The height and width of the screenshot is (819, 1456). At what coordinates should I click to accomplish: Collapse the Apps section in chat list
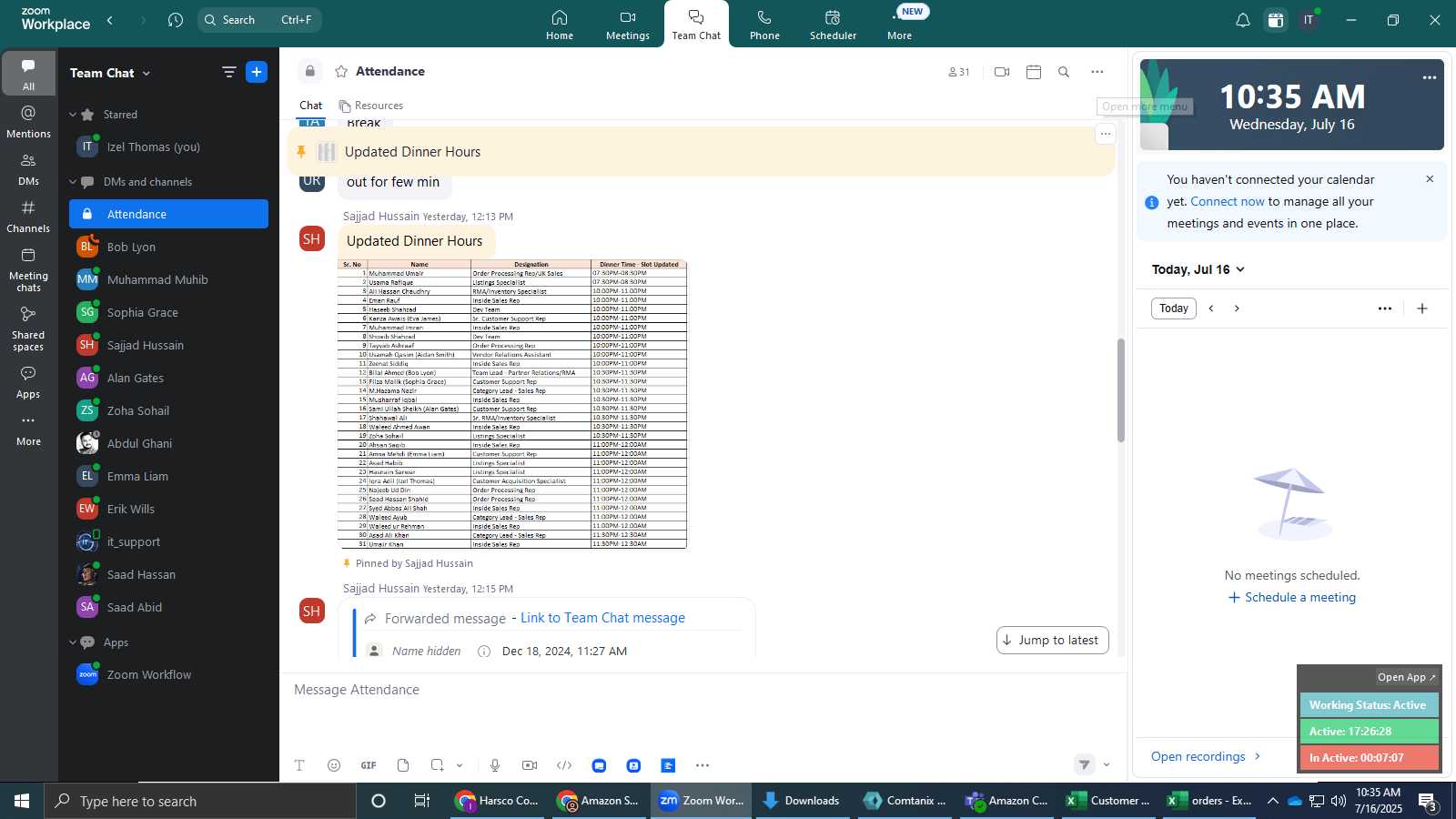click(x=73, y=642)
